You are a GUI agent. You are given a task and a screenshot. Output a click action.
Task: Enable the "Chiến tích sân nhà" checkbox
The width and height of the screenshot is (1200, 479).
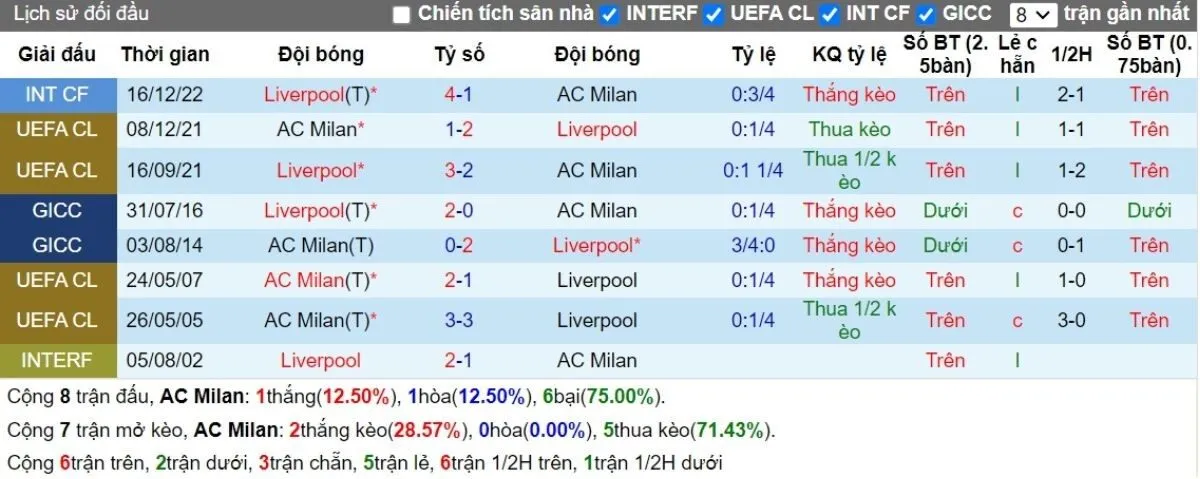402,15
